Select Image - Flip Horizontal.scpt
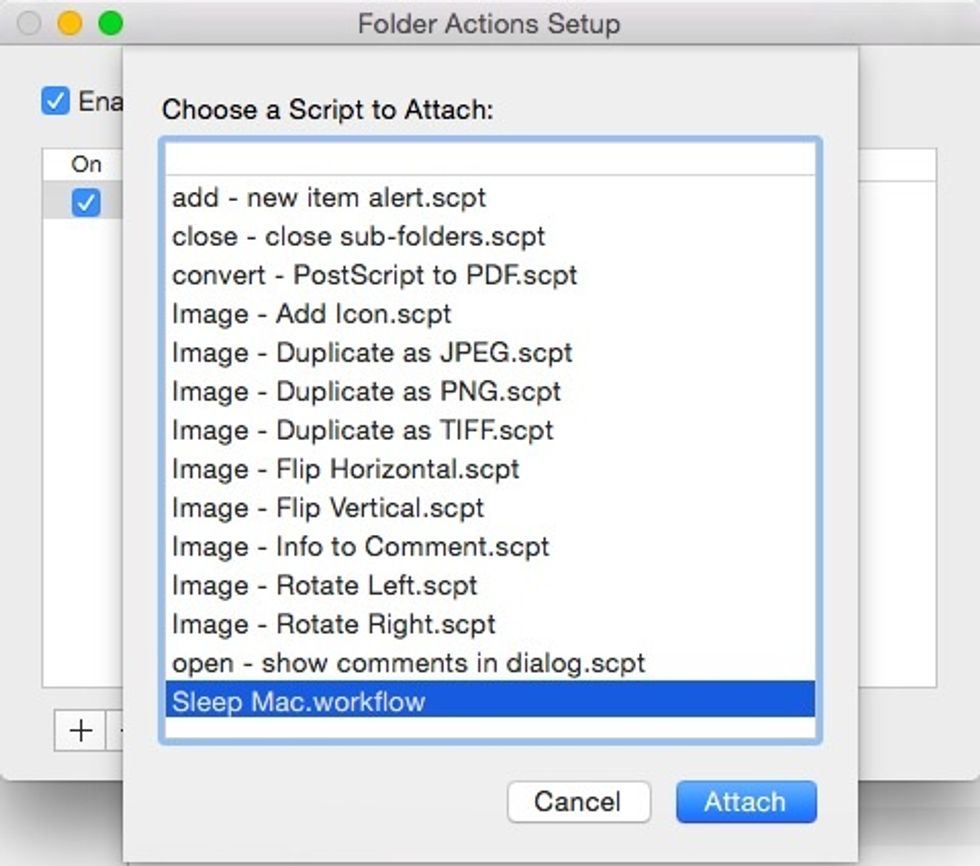The height and width of the screenshot is (866, 980). coord(347,469)
